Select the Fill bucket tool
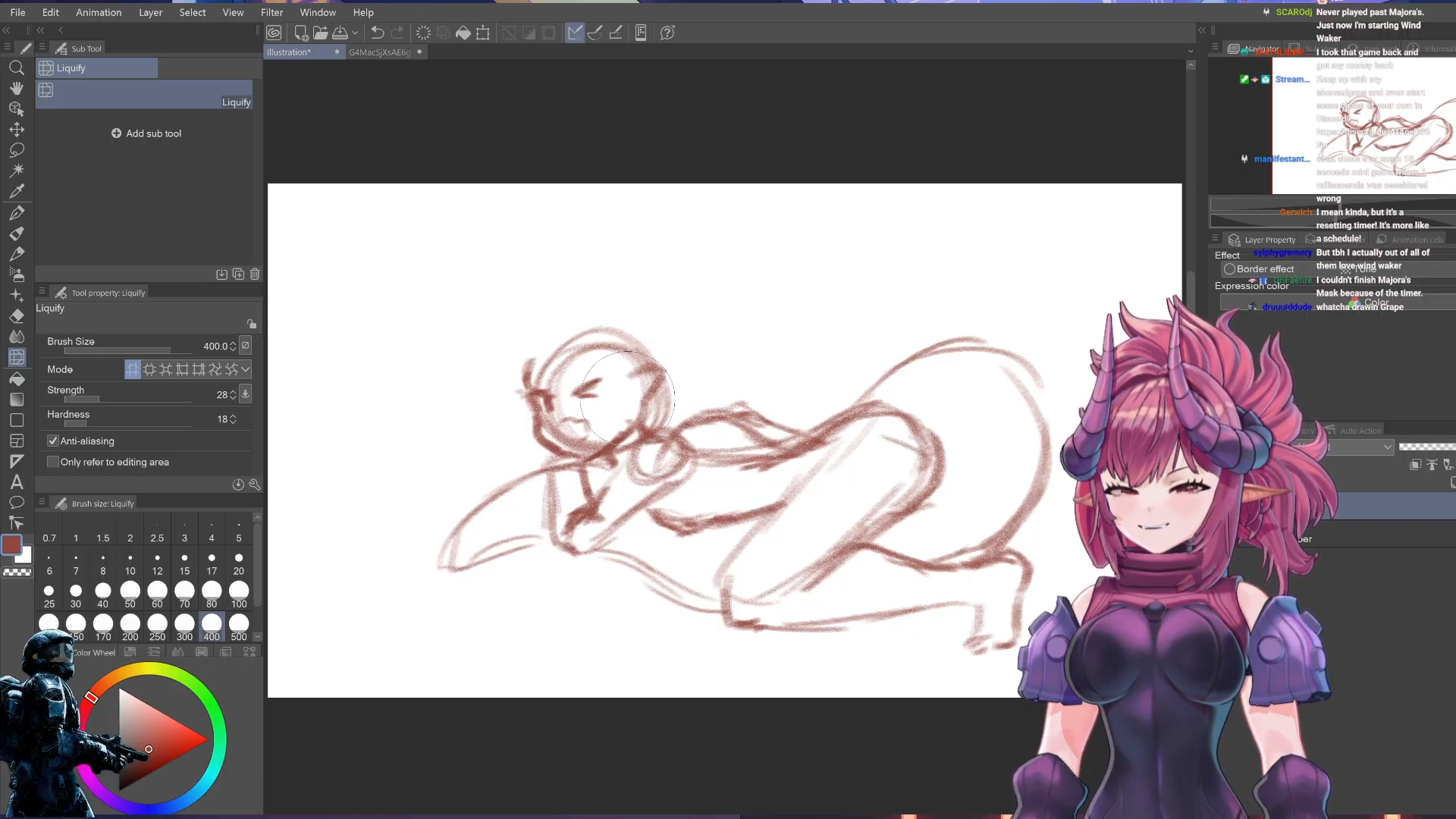This screenshot has width=1456, height=819. coord(17,378)
